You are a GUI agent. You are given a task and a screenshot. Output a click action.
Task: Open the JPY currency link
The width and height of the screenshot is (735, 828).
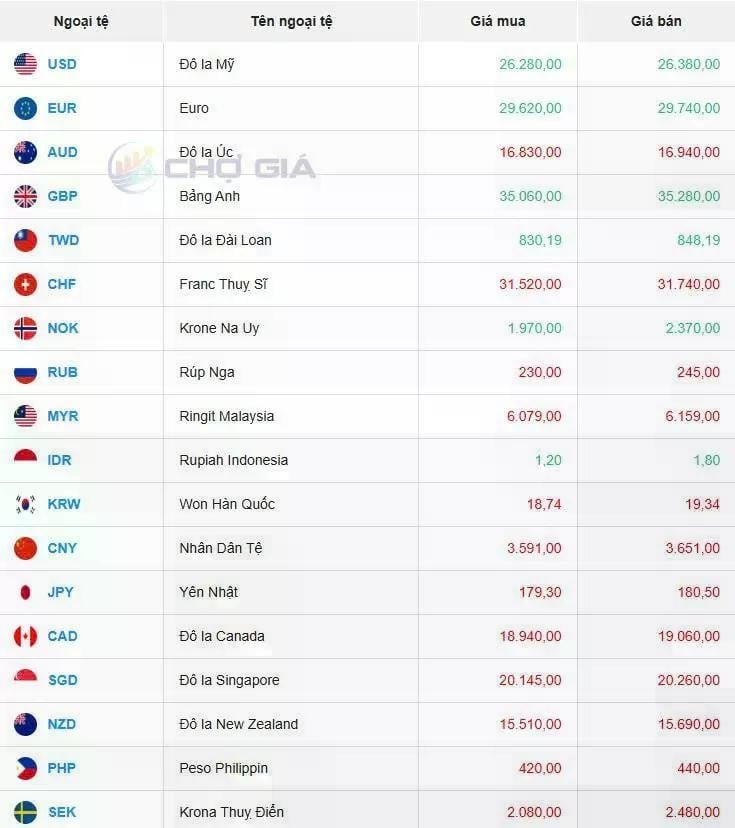coord(61,592)
